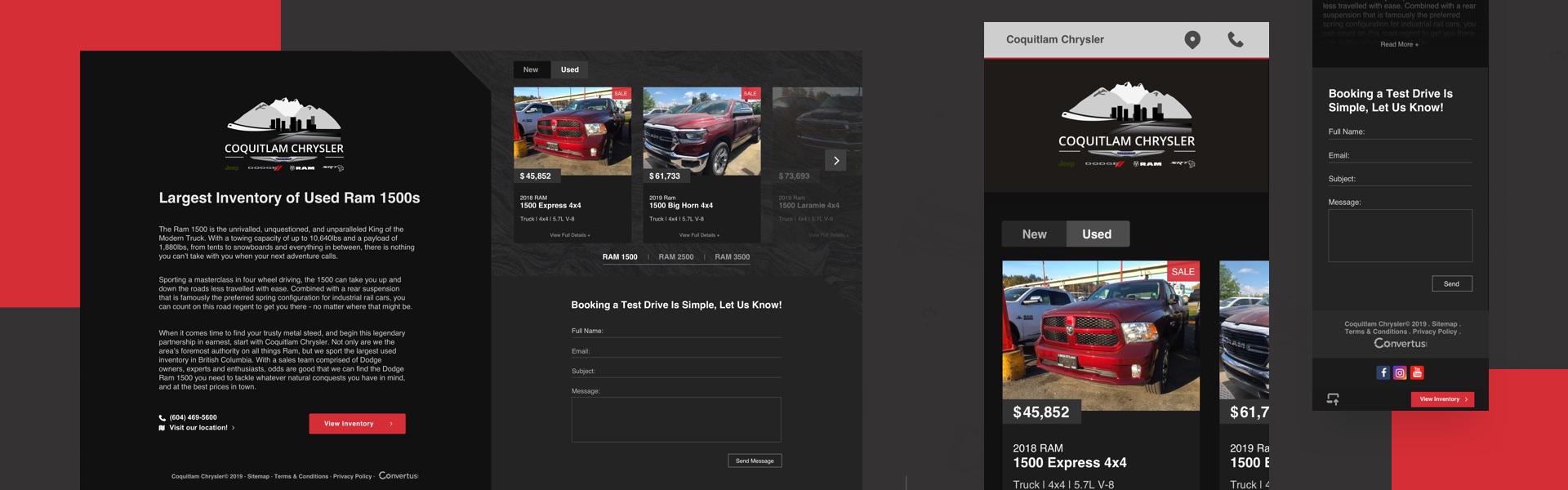
Task: Click the mobile form Message text area
Action: pos(1401,236)
